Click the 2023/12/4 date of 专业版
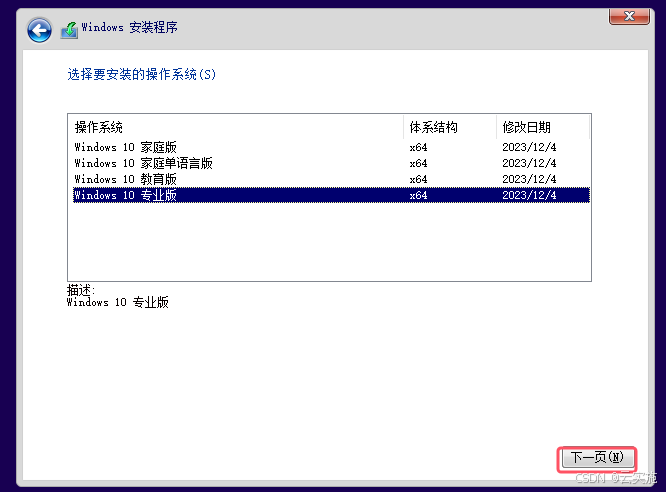Screen dimensions: 666x492 click(529, 195)
